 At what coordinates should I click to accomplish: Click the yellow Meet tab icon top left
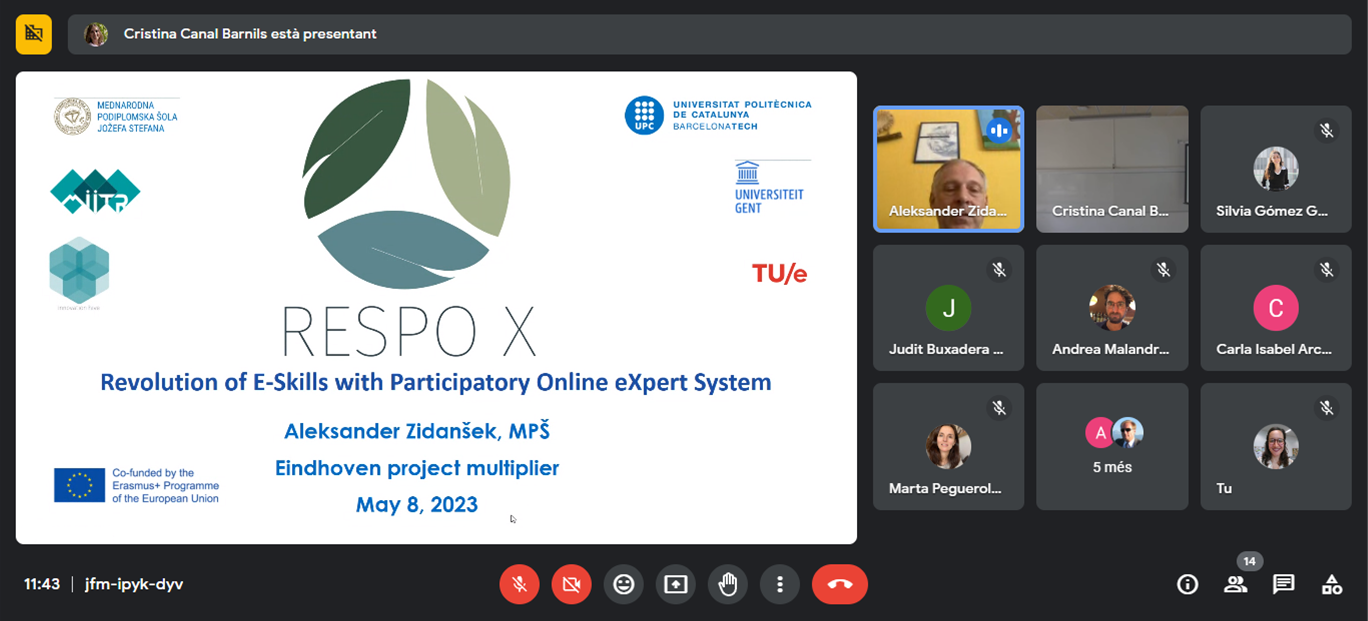(33, 33)
